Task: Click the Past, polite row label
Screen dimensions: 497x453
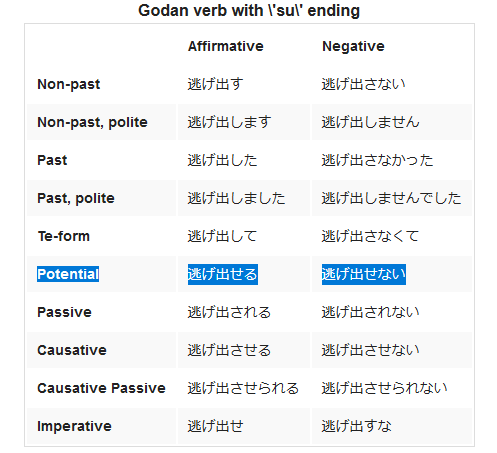Action: (76, 198)
